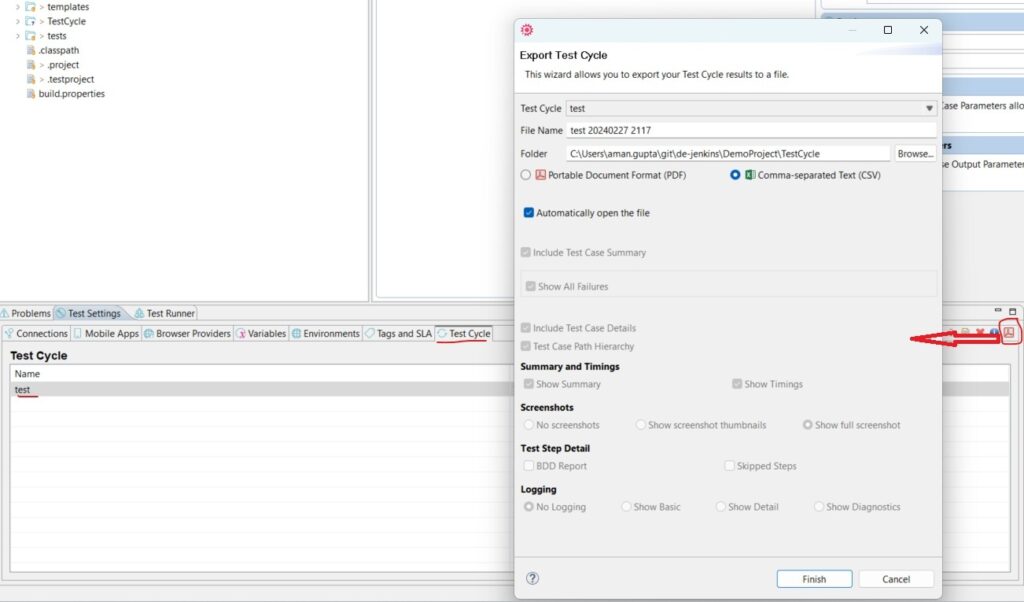
Task: Select Portable Document Format (PDF) radio button
Action: coord(526,175)
